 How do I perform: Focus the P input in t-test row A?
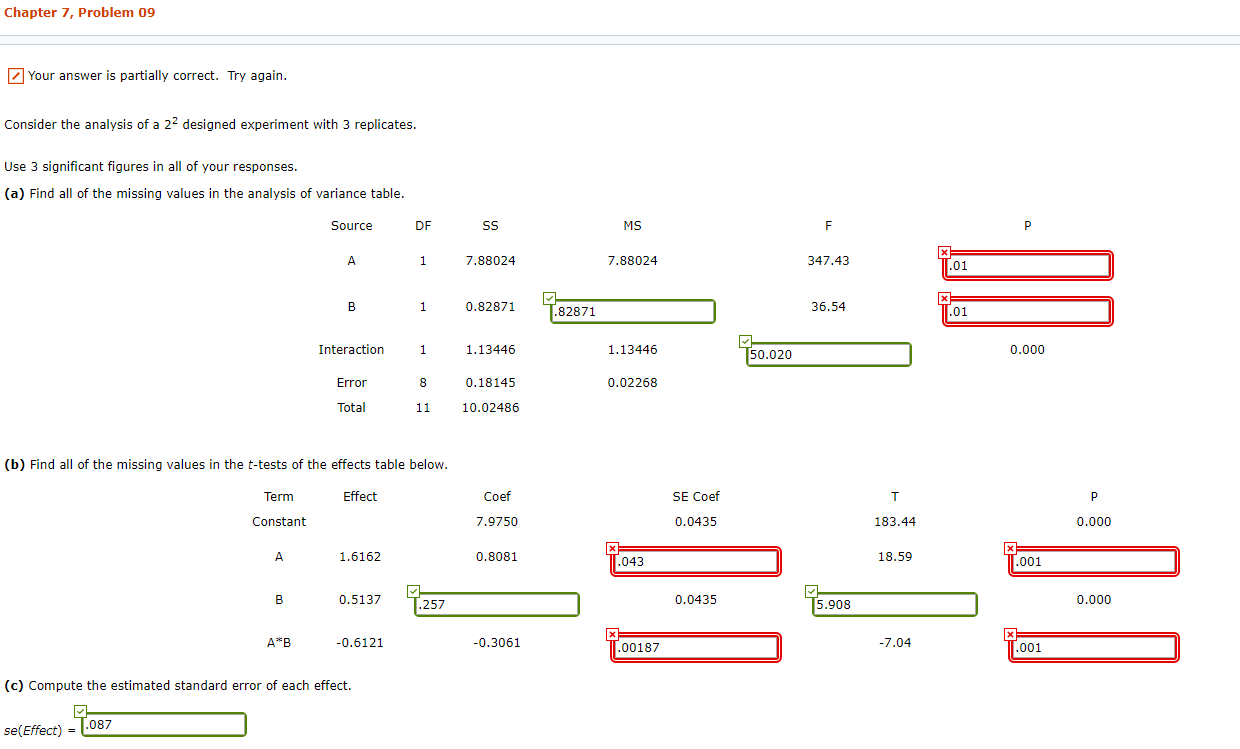click(x=1094, y=562)
